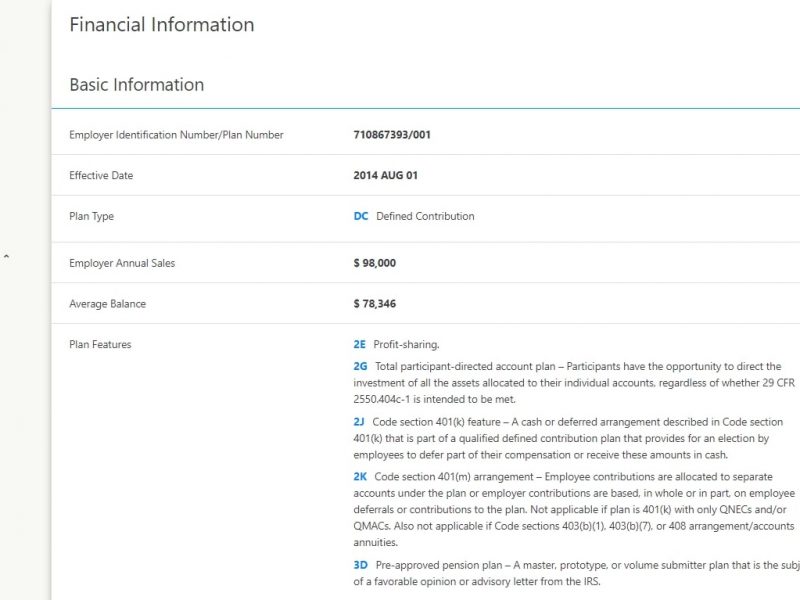Open the 2E profit-sharing feature code
The width and height of the screenshot is (800, 600).
(360, 345)
